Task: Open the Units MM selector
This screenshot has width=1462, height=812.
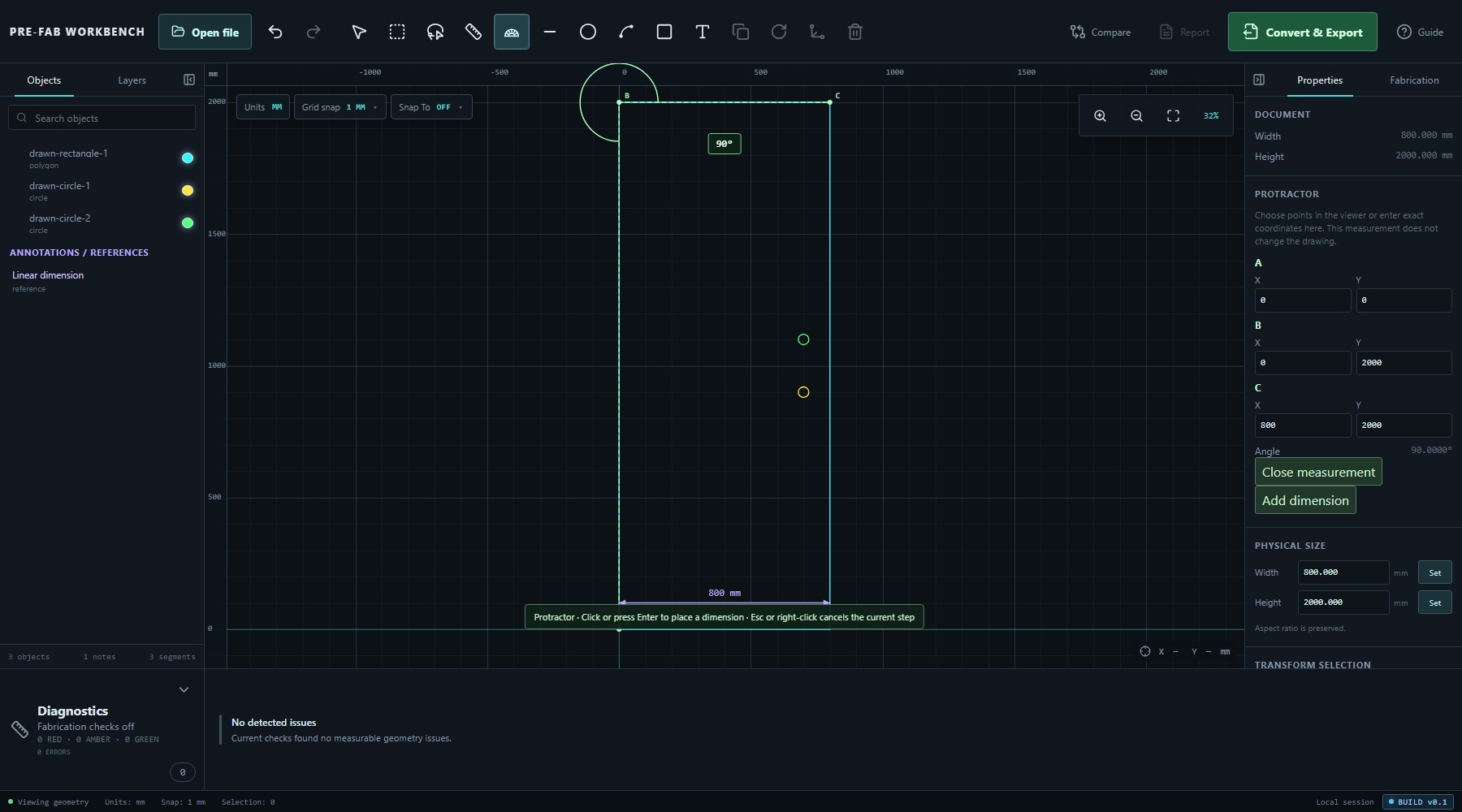Action: click(263, 107)
